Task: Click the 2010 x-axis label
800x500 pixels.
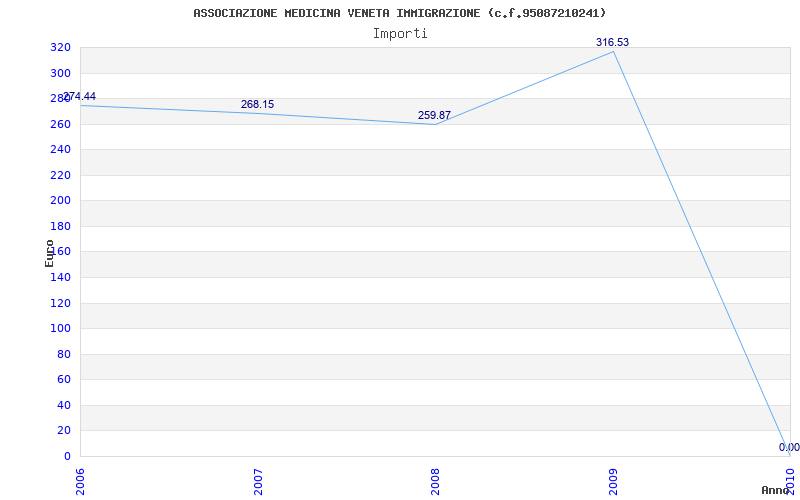Action: coord(791,482)
